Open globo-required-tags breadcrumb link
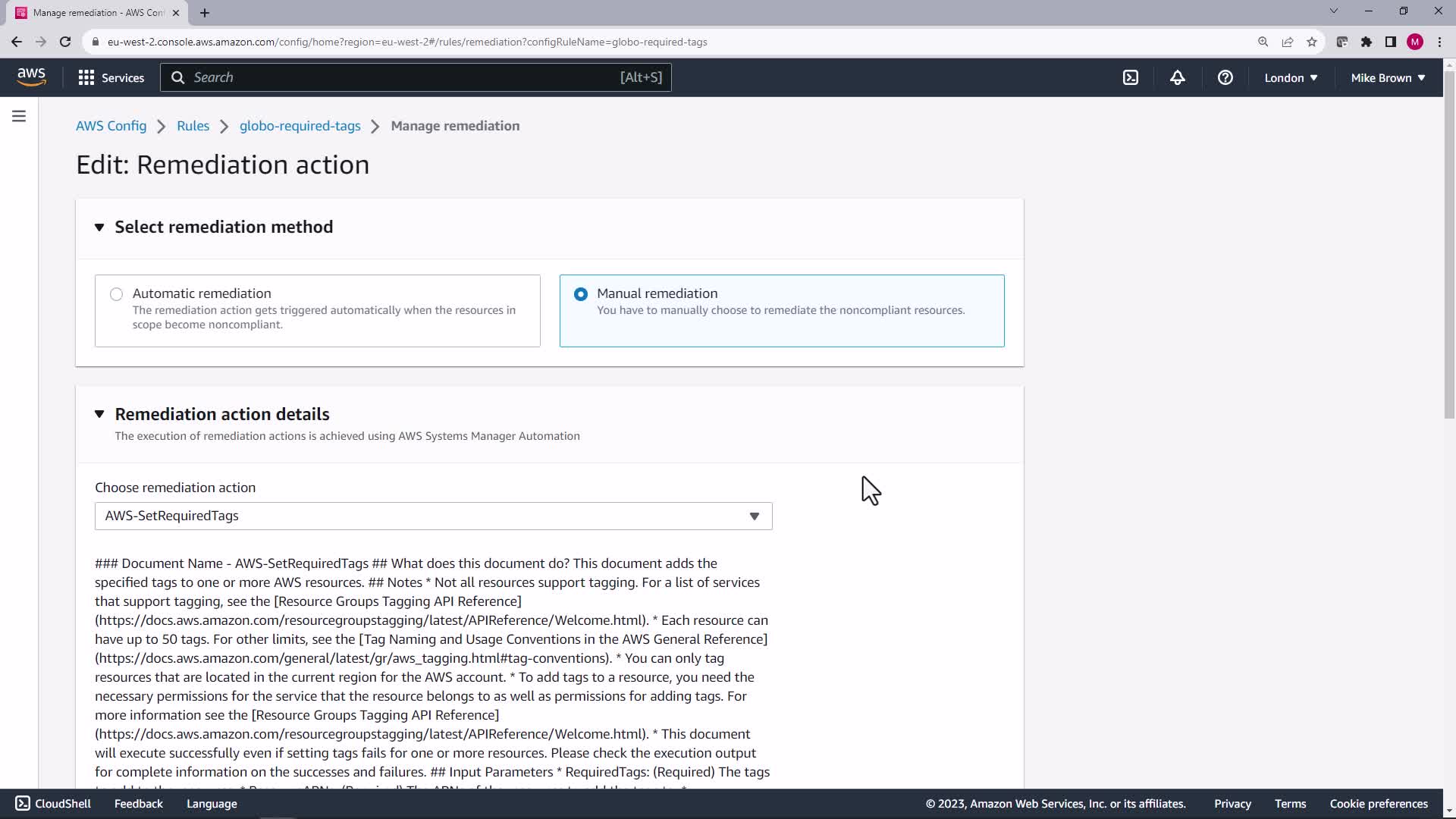 [300, 126]
